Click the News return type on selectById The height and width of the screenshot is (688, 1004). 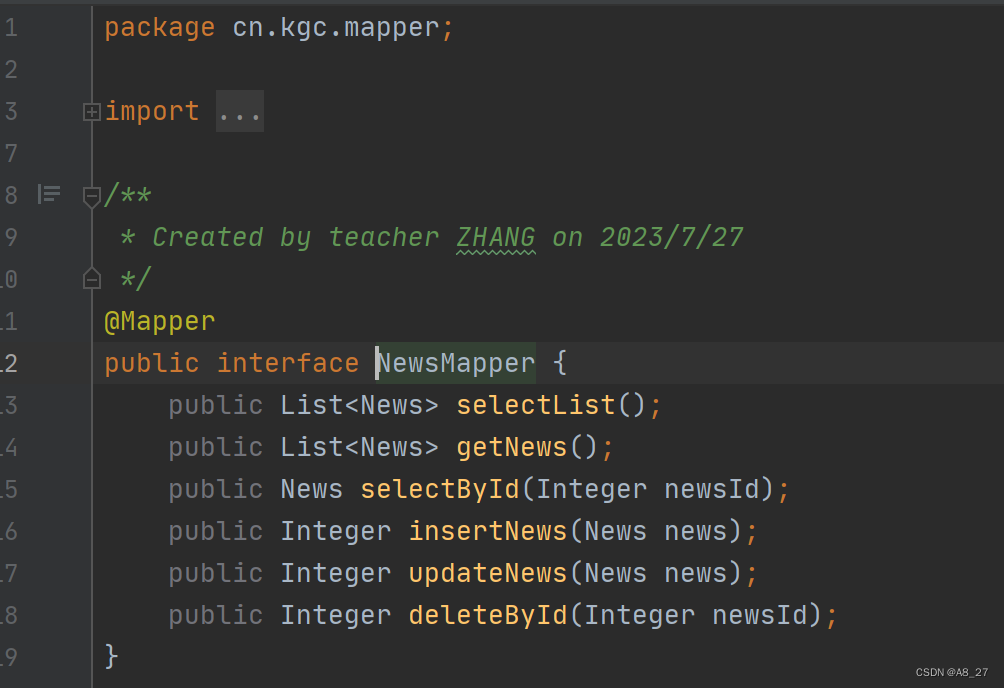(311, 488)
